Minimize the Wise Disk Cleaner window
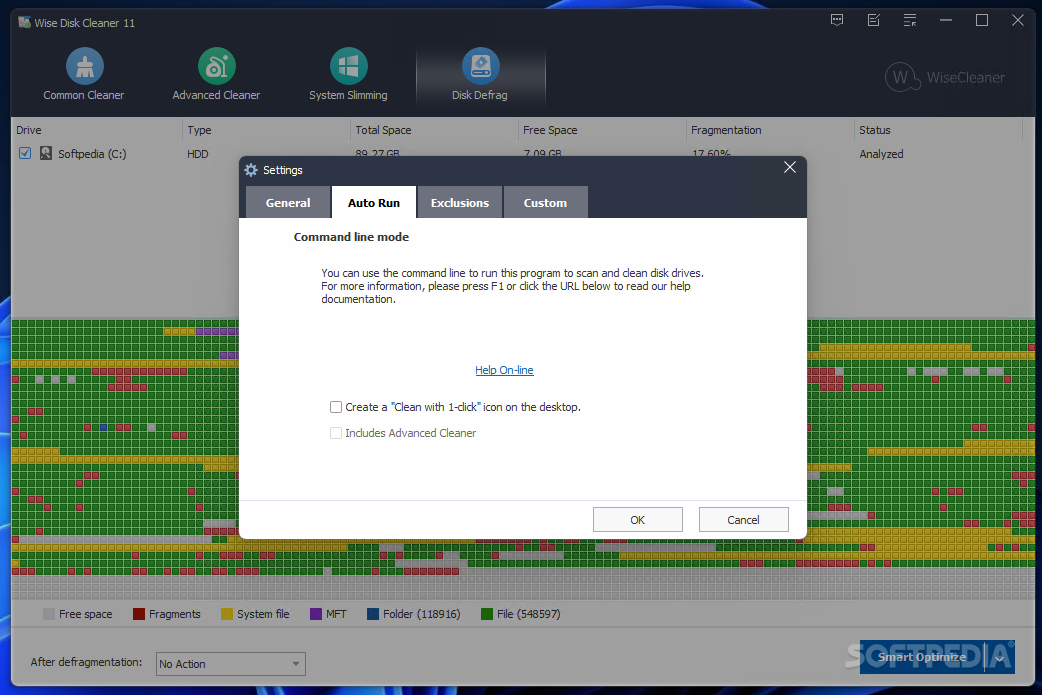This screenshot has height=695, width=1042. coord(946,21)
